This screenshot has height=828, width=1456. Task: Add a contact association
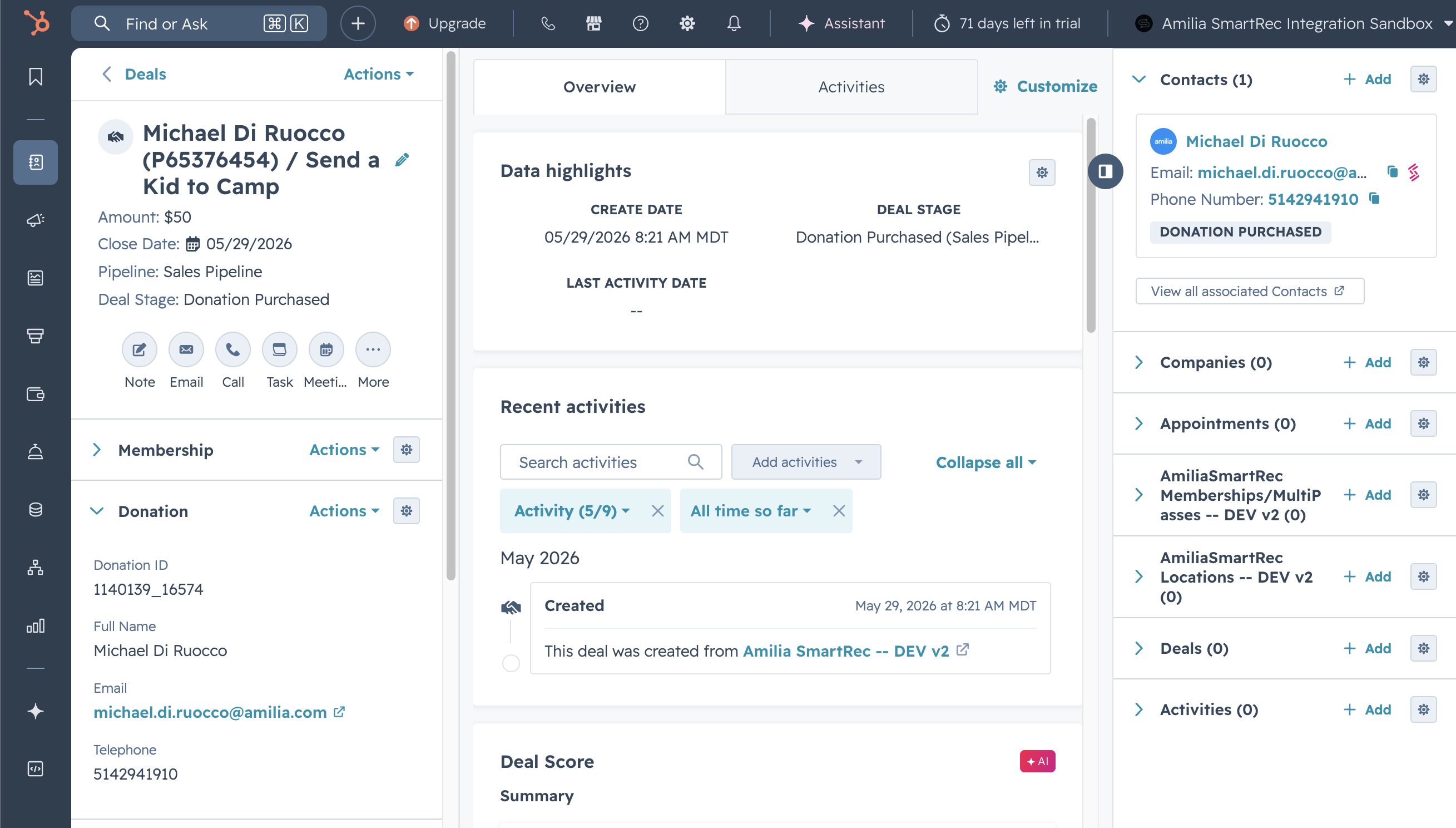point(1367,79)
